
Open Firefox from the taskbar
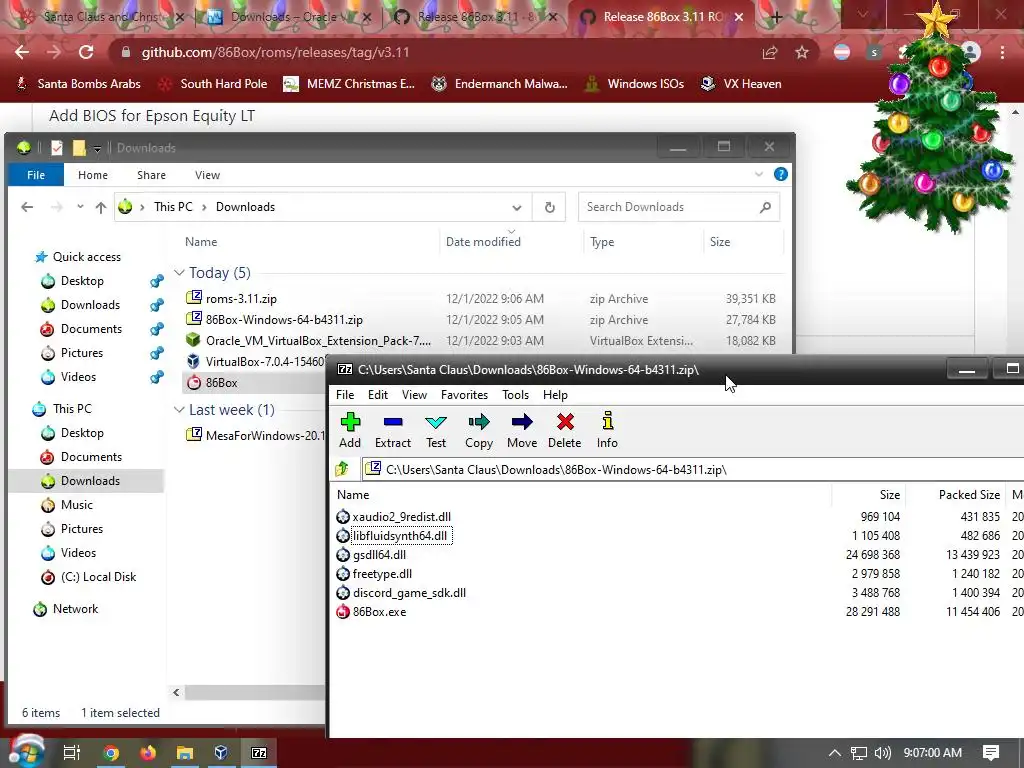[148, 753]
